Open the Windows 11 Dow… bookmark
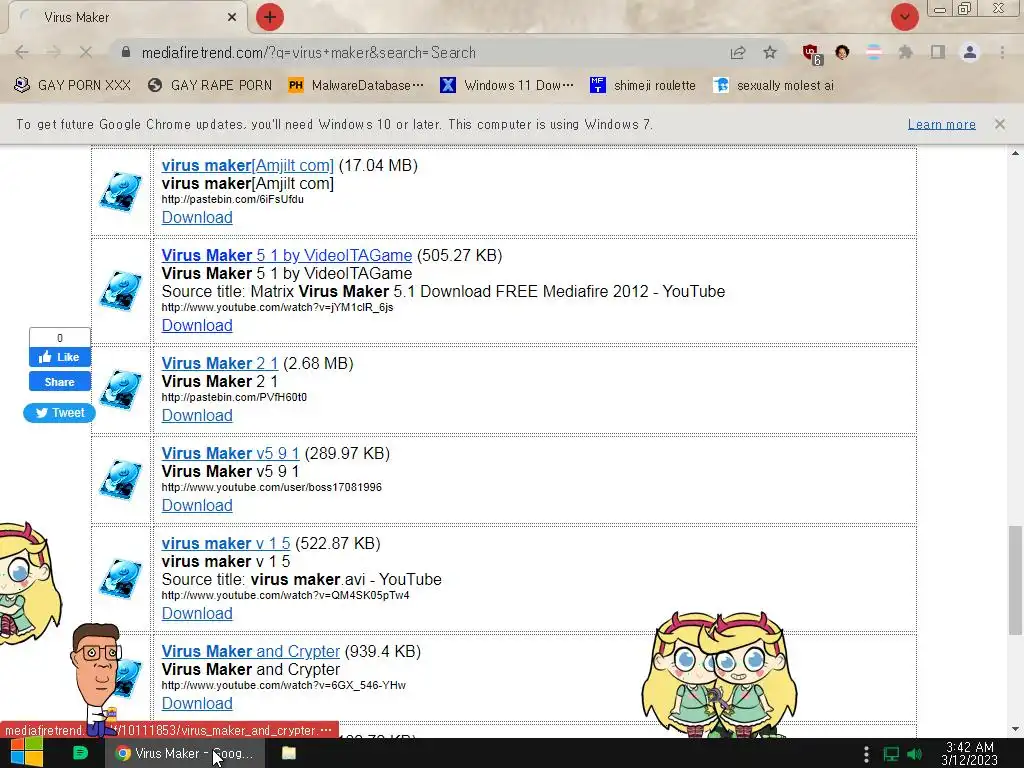This screenshot has width=1024, height=768. click(507, 85)
